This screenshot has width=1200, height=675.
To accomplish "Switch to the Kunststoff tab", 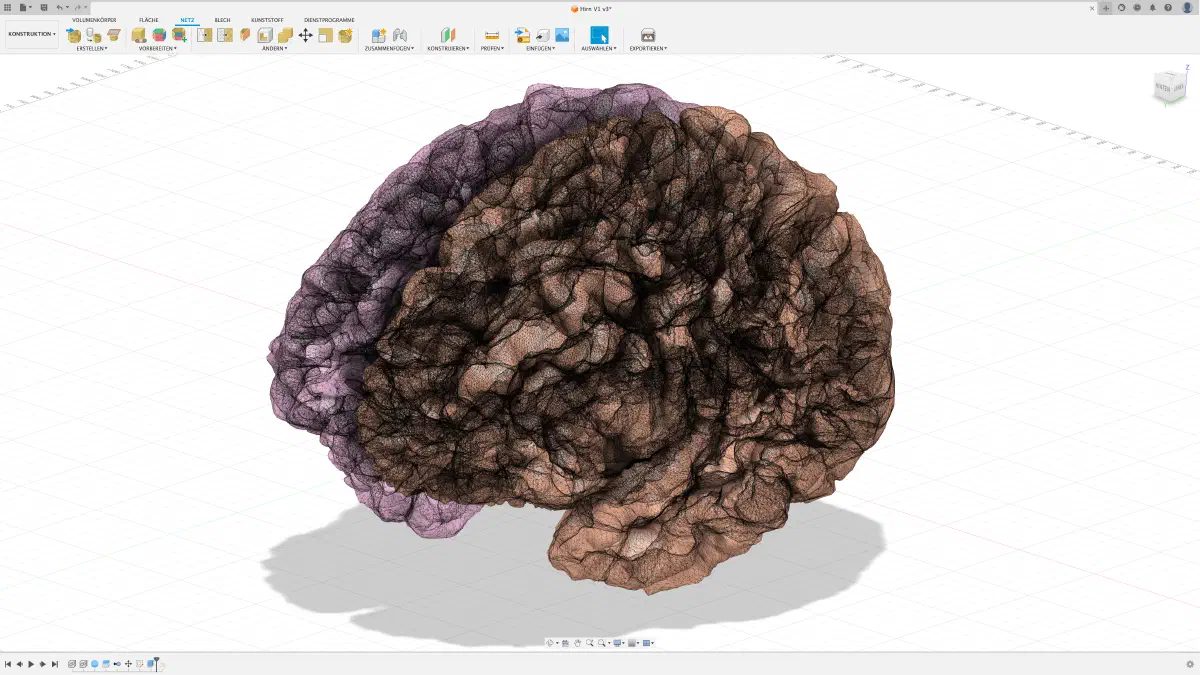I will [266, 19].
